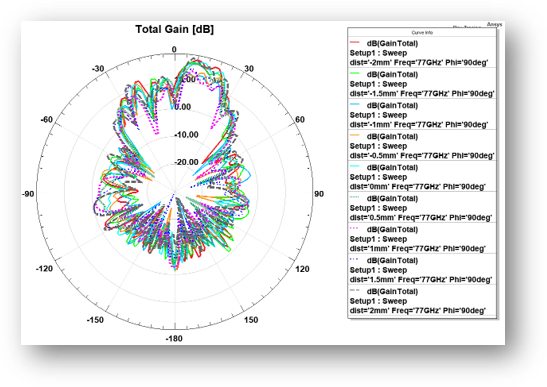Click the Ansys watermark label
Viewport: 547px width, 387px height.
494,24
